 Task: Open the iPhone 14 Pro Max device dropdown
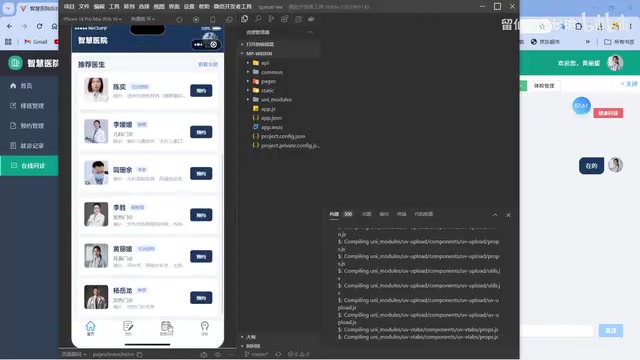tap(92, 19)
